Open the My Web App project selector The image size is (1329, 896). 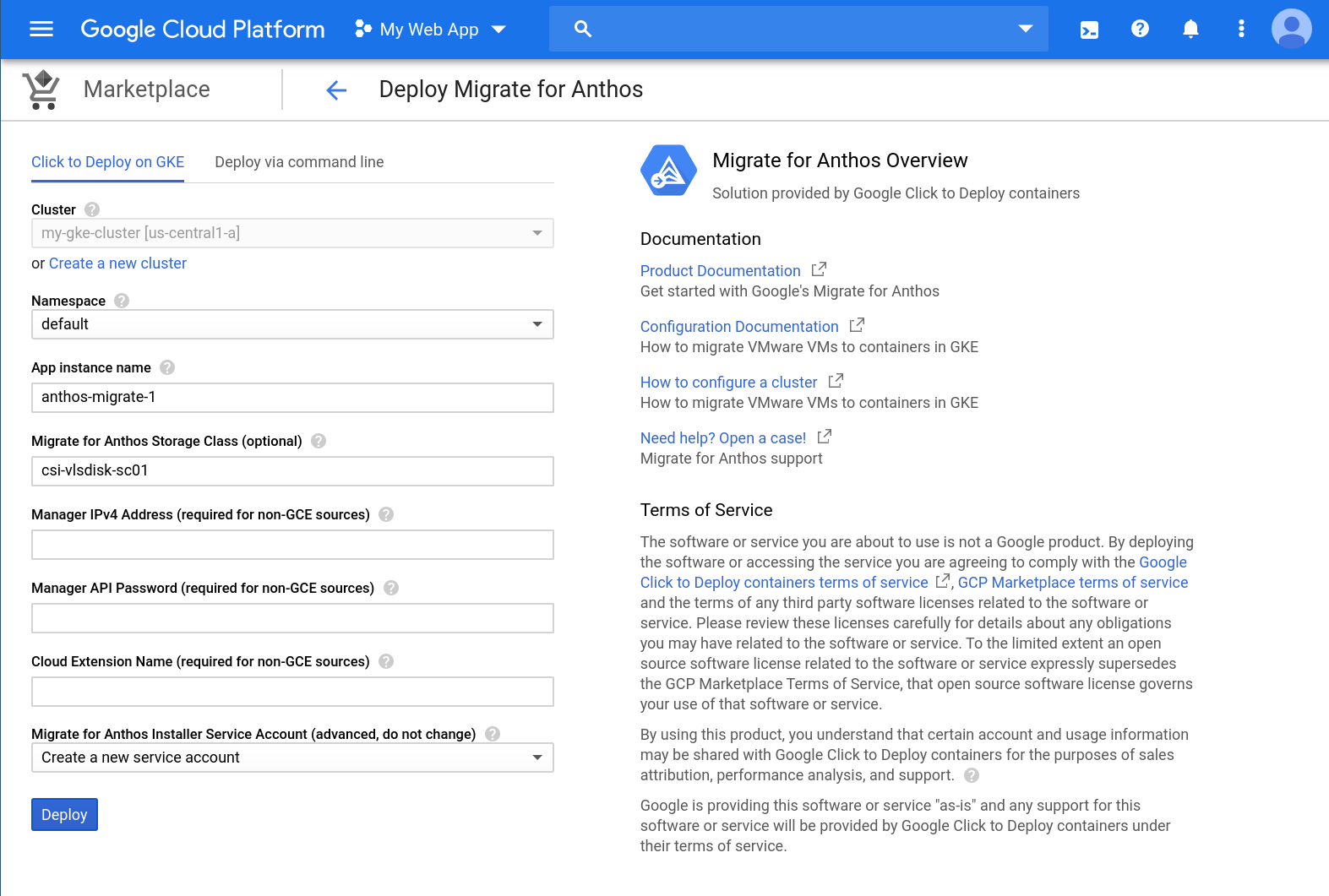tap(430, 30)
